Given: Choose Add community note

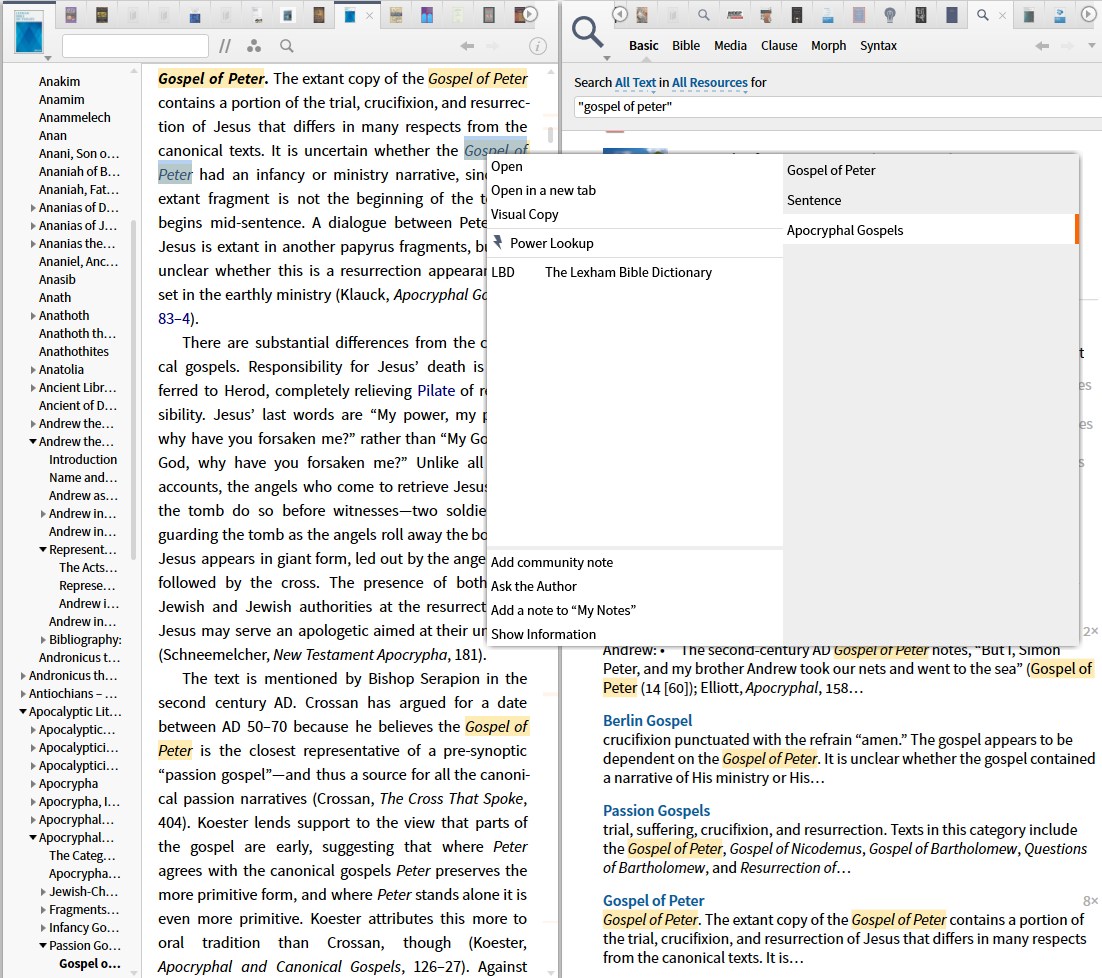Looking at the screenshot, I should pos(552,563).
